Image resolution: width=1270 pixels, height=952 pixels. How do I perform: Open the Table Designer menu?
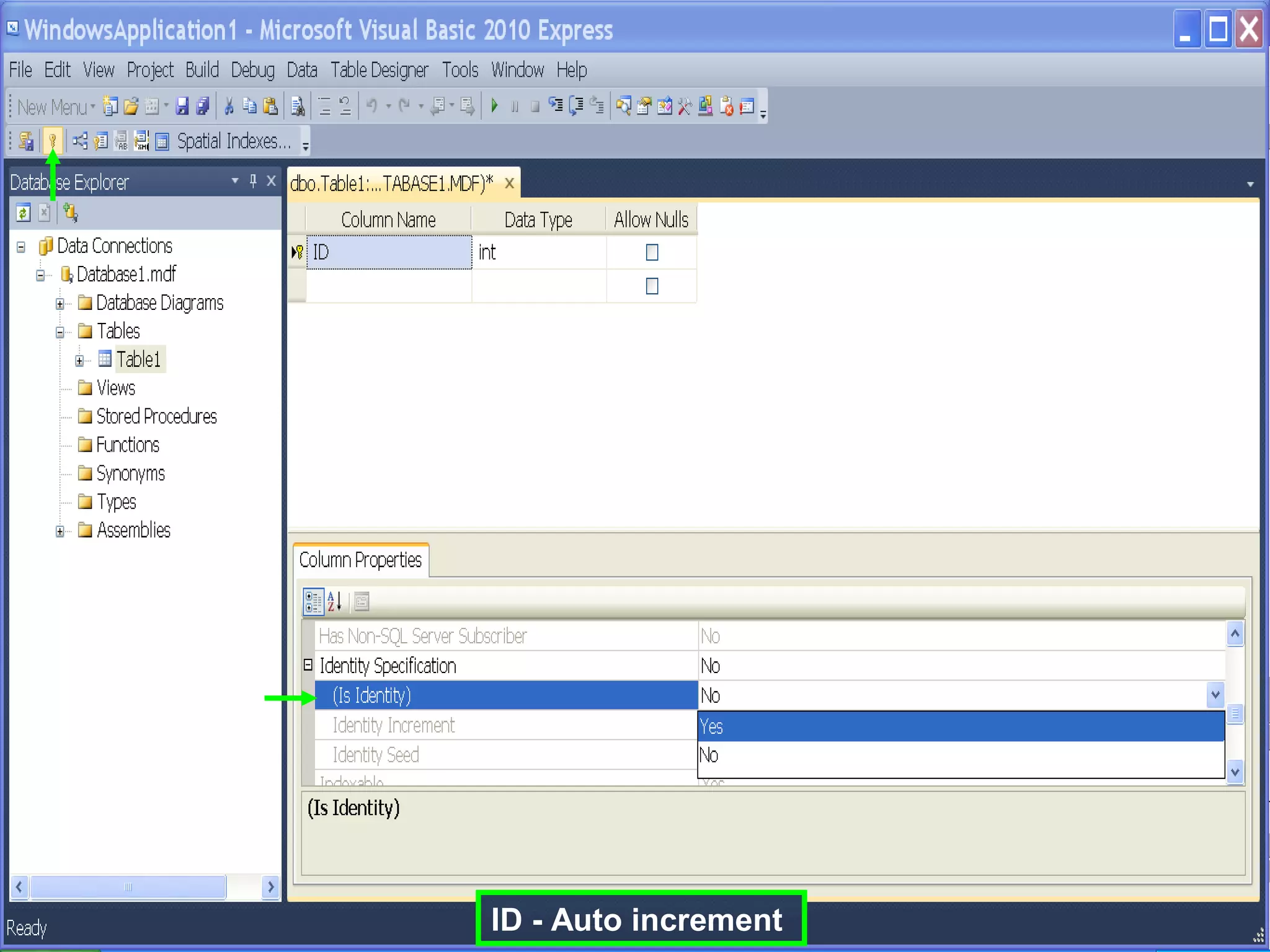[x=379, y=70]
